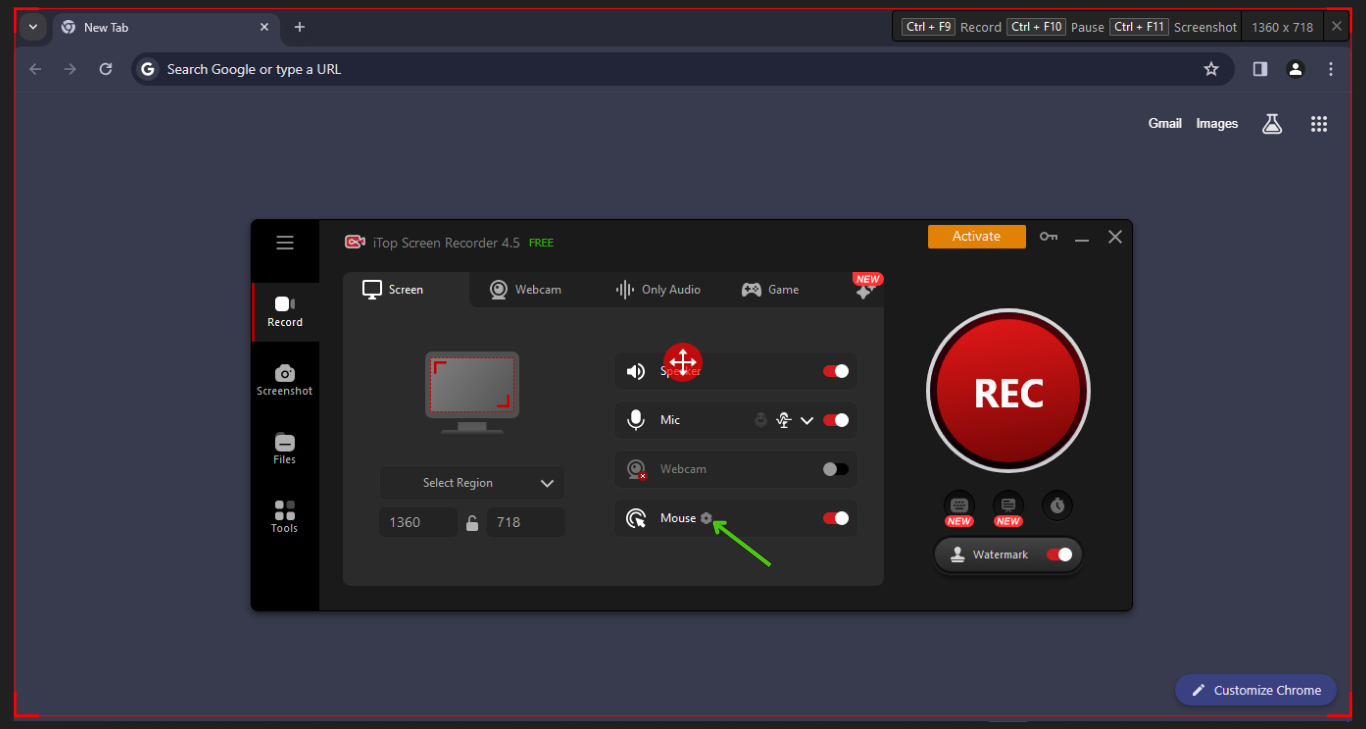Open the hamburger menu in recorder
This screenshot has width=1366, height=729.
[285, 243]
